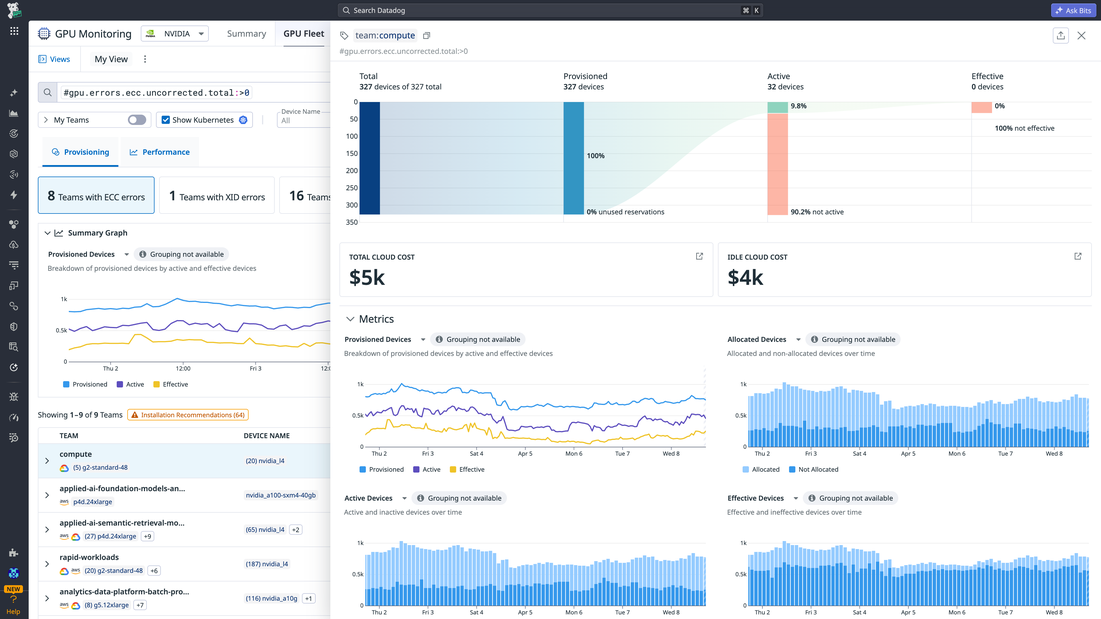Open Installation Recommendations (64)

188,415
